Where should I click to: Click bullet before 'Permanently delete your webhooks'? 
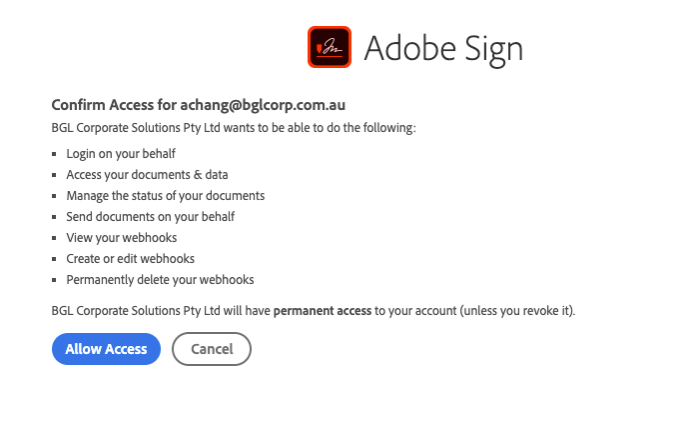(x=55, y=280)
